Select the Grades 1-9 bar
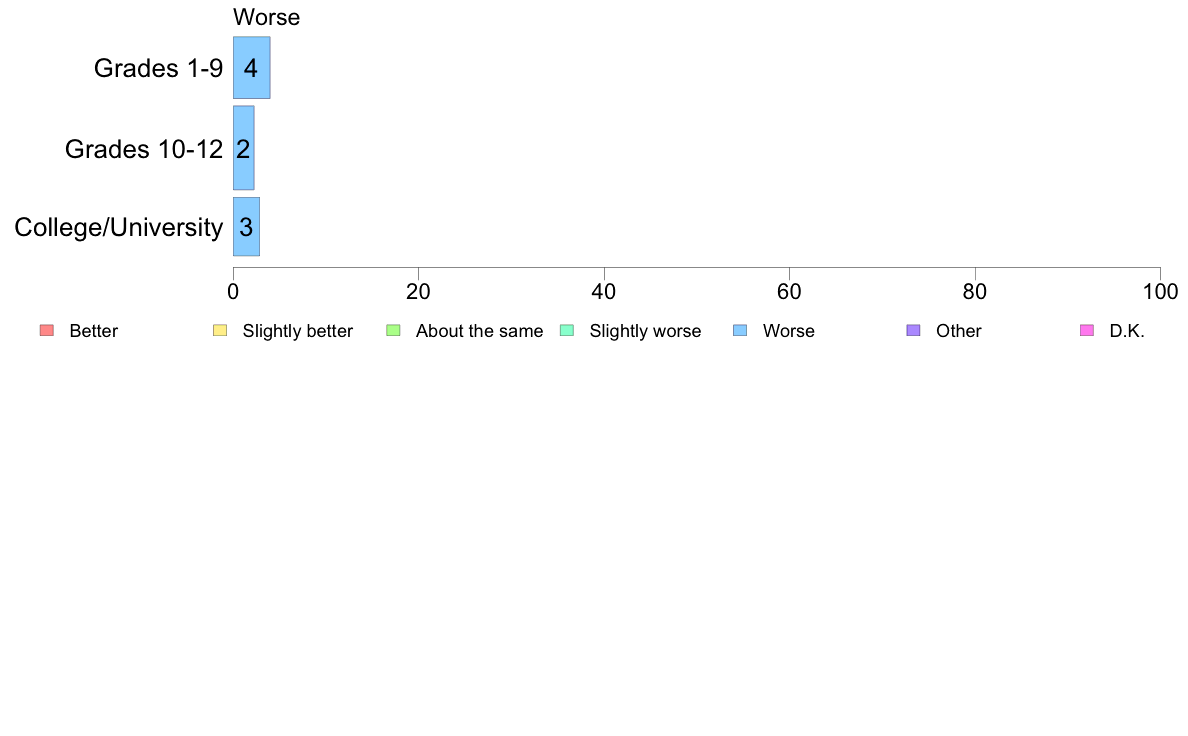The width and height of the screenshot is (1188, 736). [x=252, y=67]
